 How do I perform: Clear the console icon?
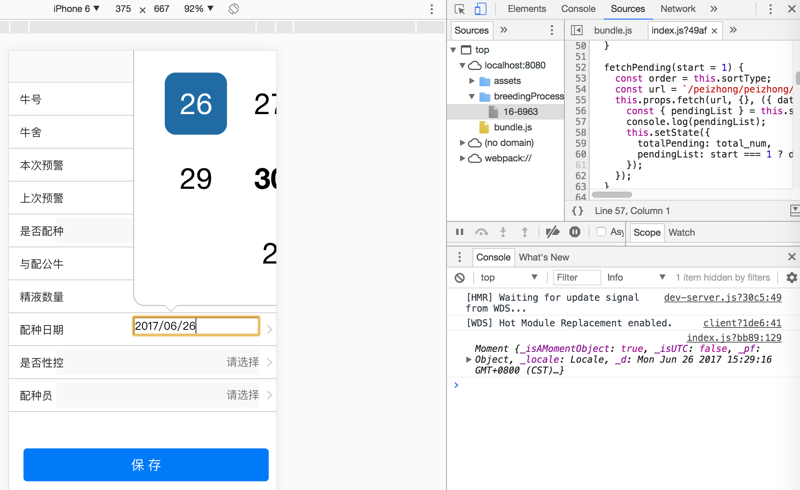tap(460, 278)
